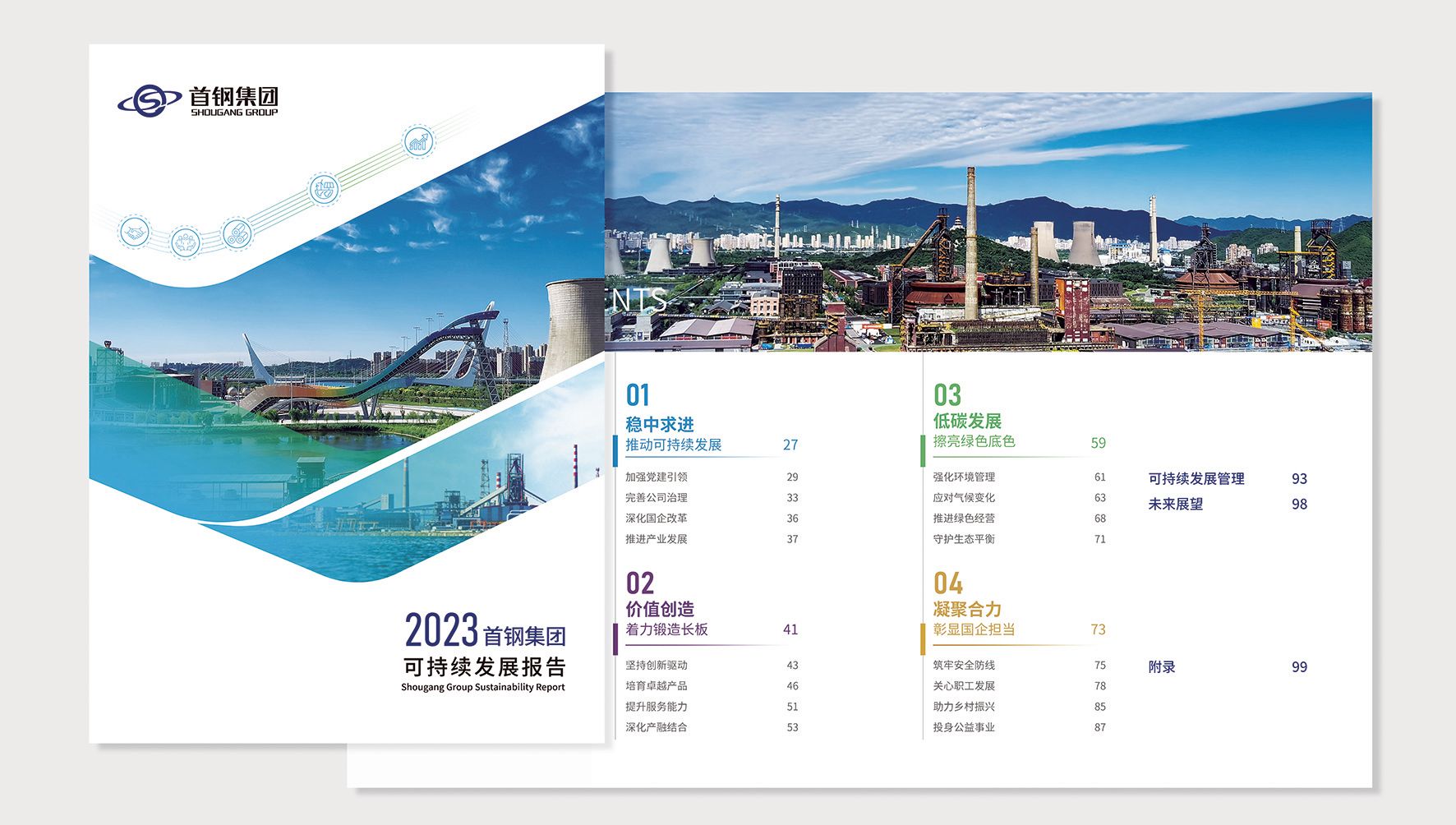
Task: Click page number 63
Action: [x=1100, y=497]
